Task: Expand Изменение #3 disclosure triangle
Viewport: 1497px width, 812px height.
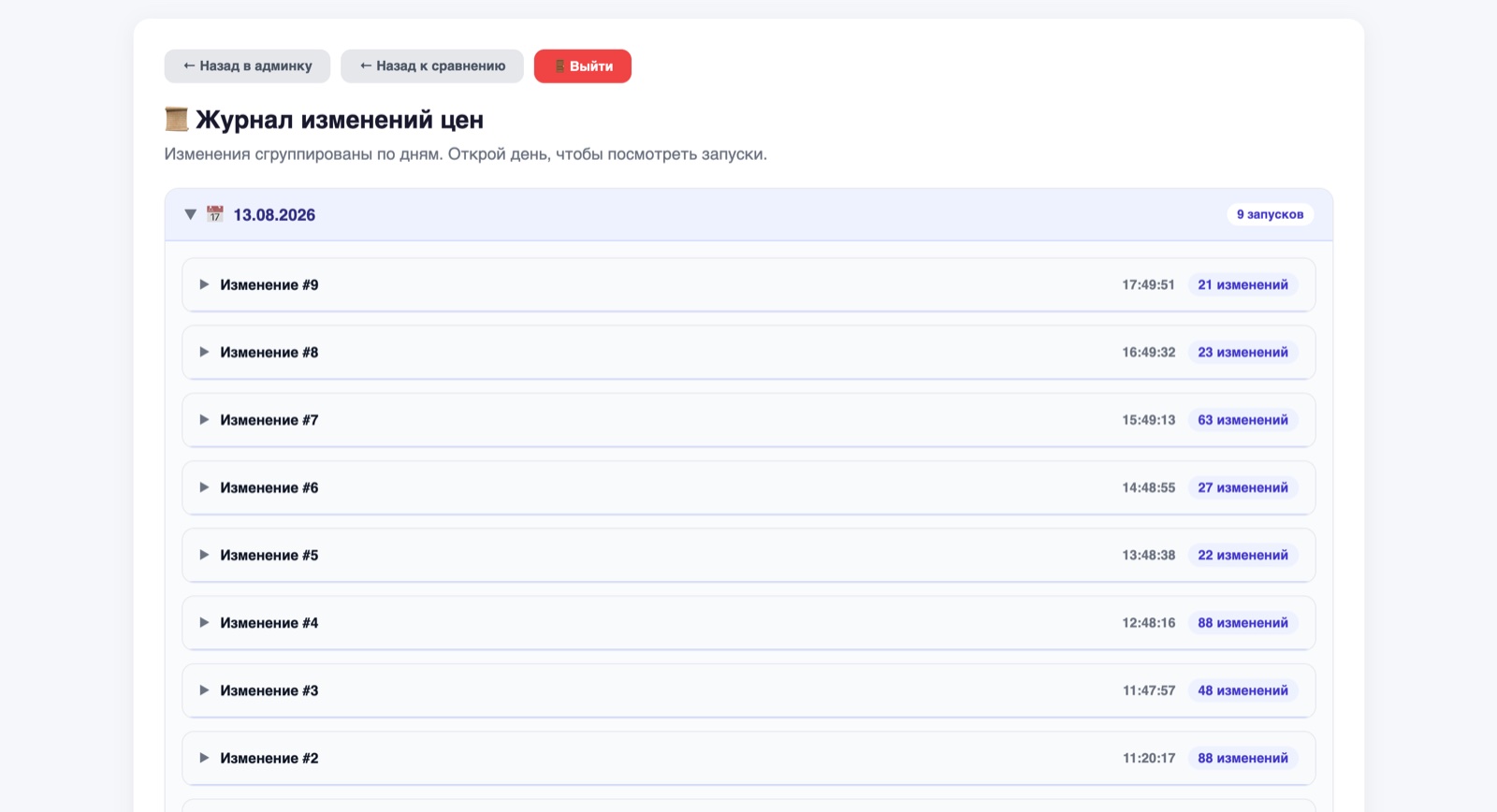Action: tap(204, 690)
